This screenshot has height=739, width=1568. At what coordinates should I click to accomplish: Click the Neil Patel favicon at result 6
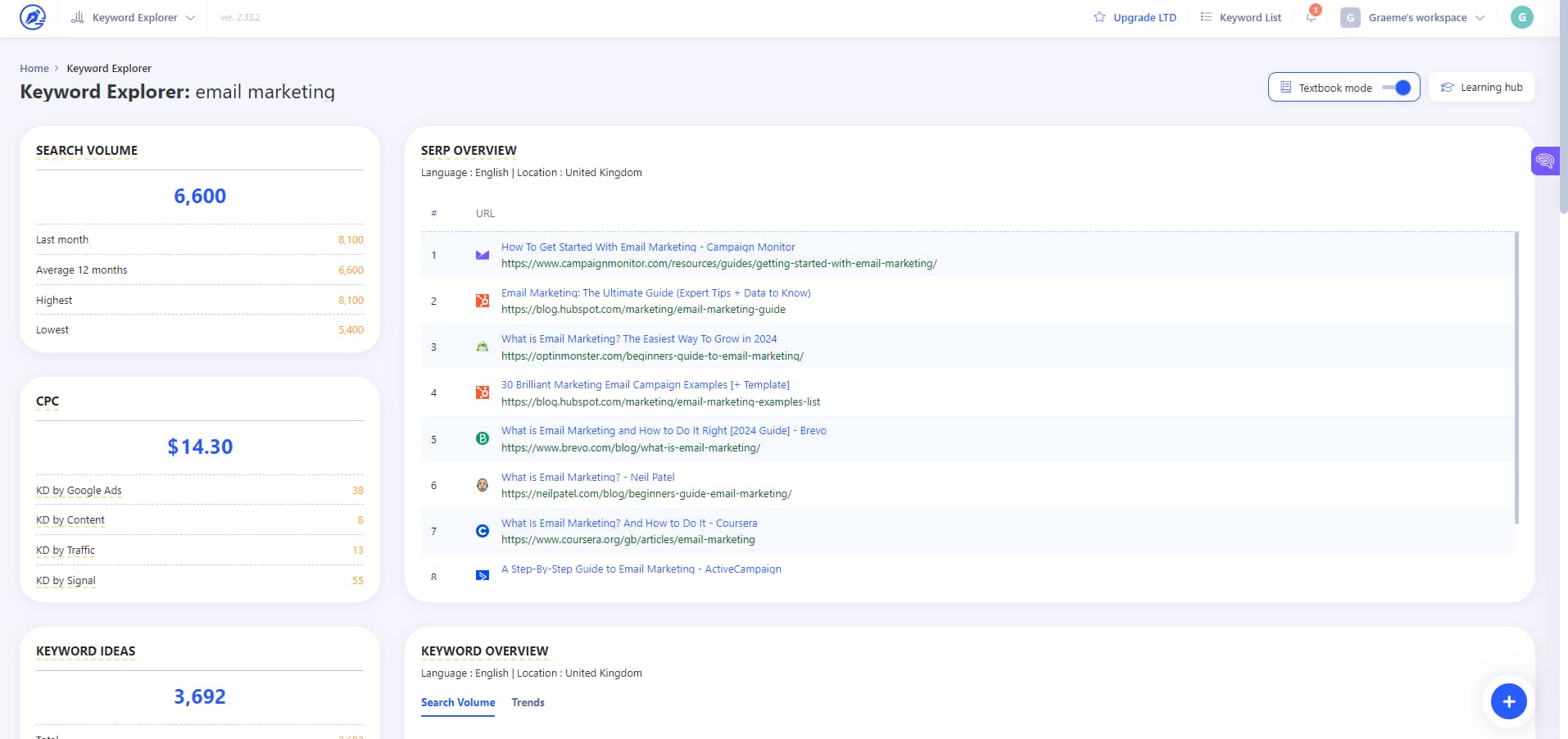pyautogui.click(x=483, y=486)
